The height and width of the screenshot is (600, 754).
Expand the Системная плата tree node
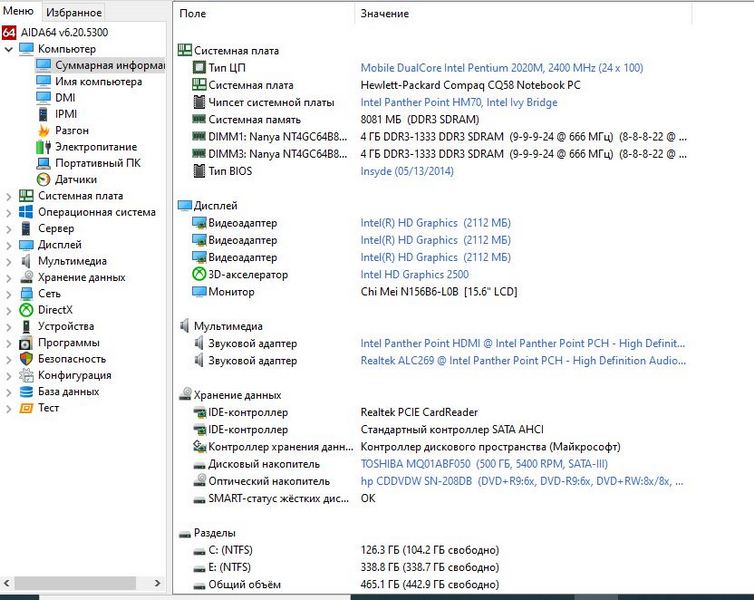10,196
